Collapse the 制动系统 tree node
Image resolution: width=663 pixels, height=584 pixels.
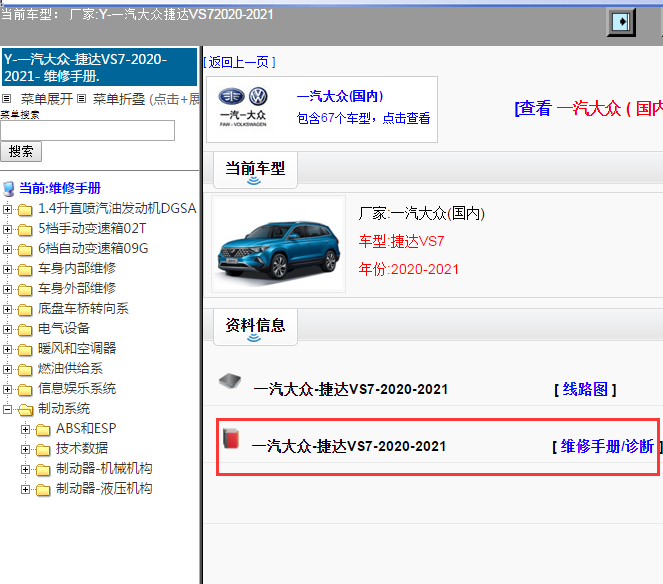7,409
